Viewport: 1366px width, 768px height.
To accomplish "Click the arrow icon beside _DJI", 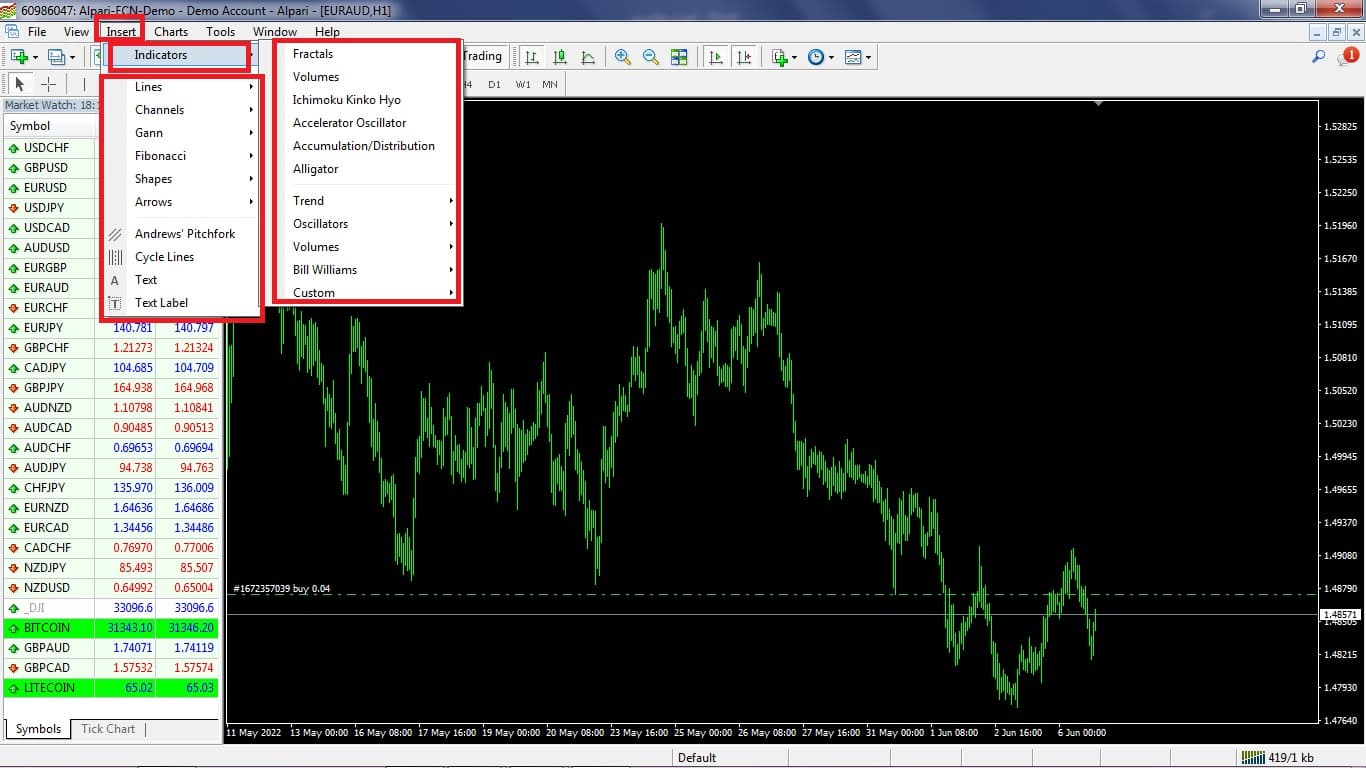I will click(14, 608).
